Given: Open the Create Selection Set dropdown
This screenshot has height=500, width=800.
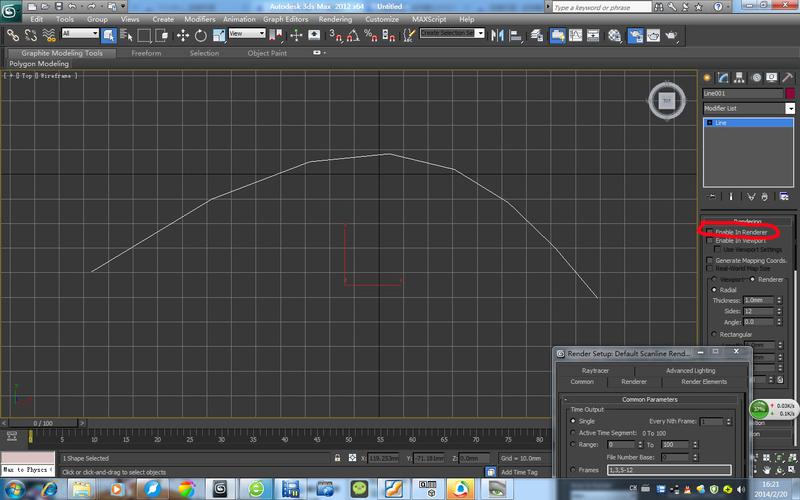Looking at the screenshot, I should pos(452,33).
